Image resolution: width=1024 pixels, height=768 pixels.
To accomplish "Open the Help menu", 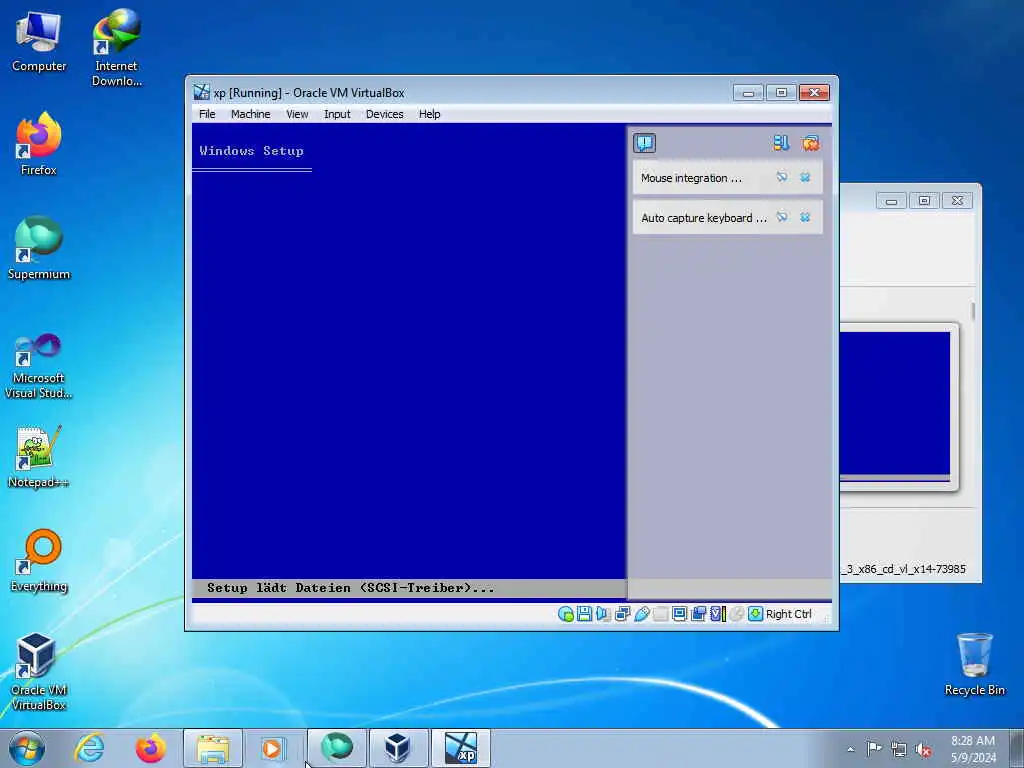I will coord(429,114).
